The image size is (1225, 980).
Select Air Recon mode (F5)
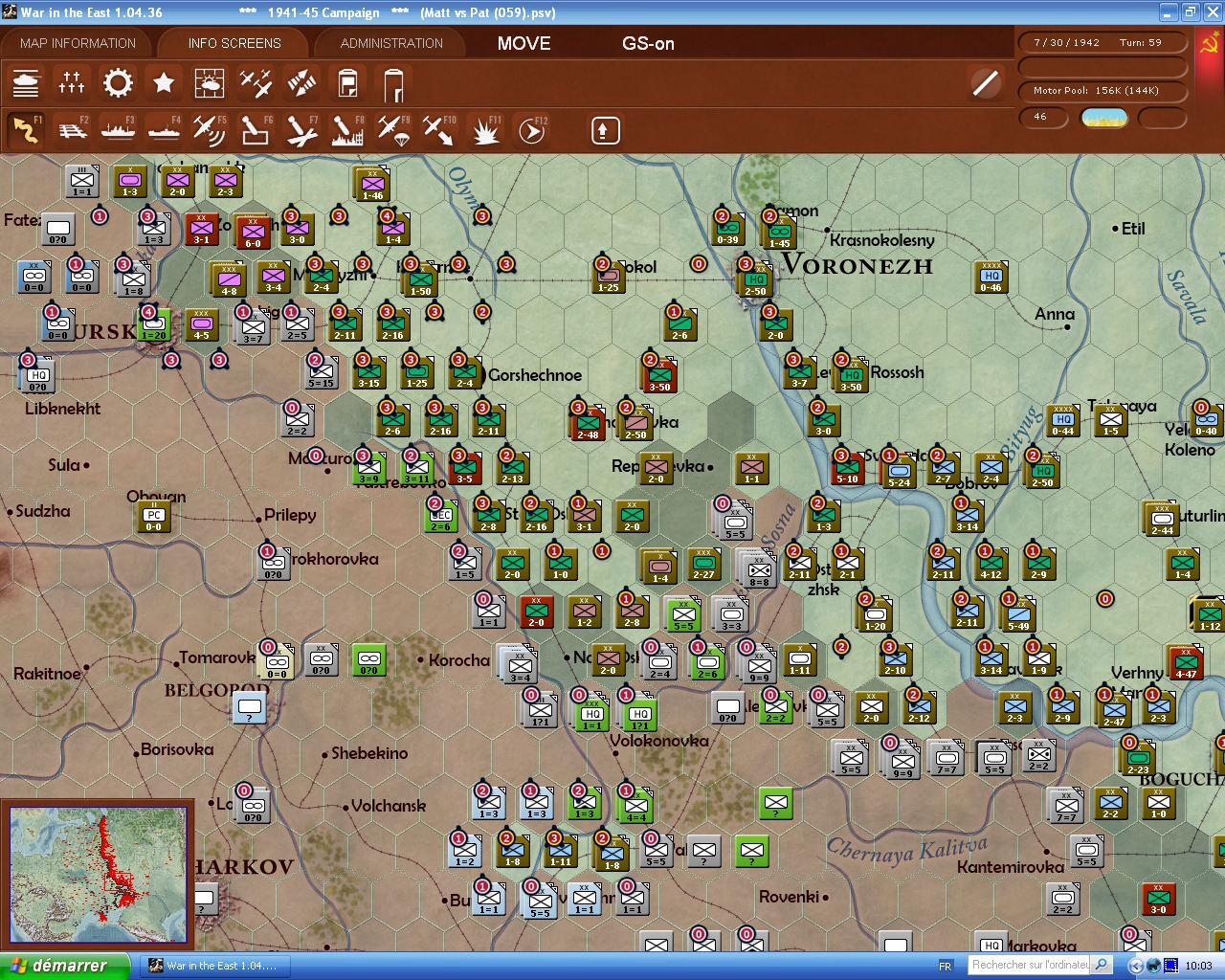coord(210,130)
